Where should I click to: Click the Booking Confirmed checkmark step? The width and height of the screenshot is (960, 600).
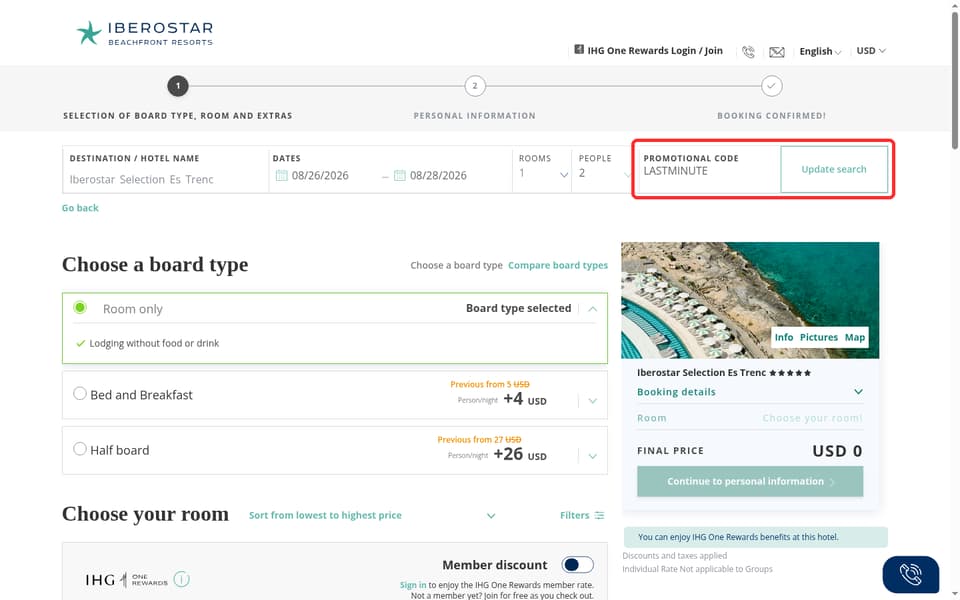pyautogui.click(x=771, y=86)
